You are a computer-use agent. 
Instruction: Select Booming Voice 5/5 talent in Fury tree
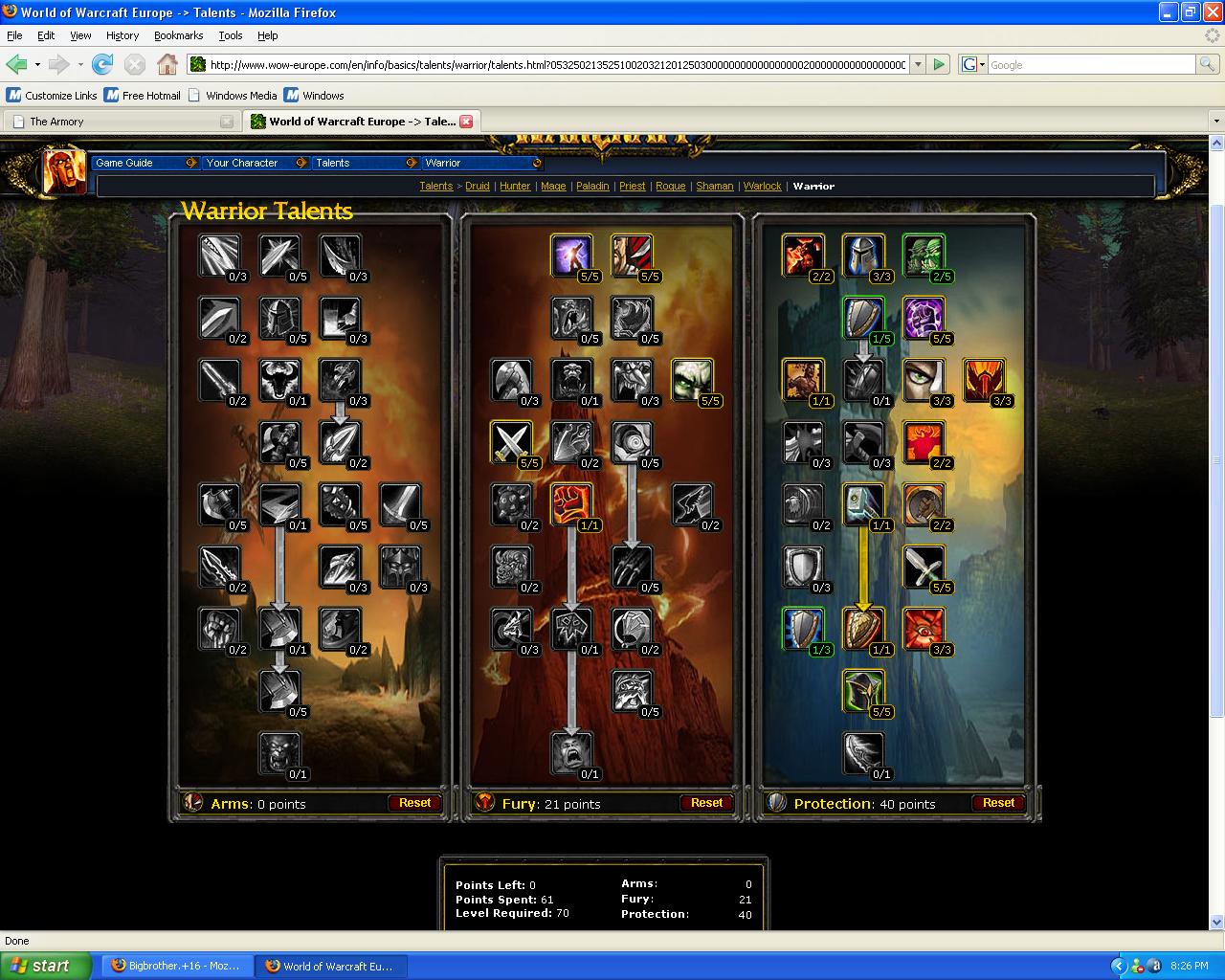[x=572, y=256]
